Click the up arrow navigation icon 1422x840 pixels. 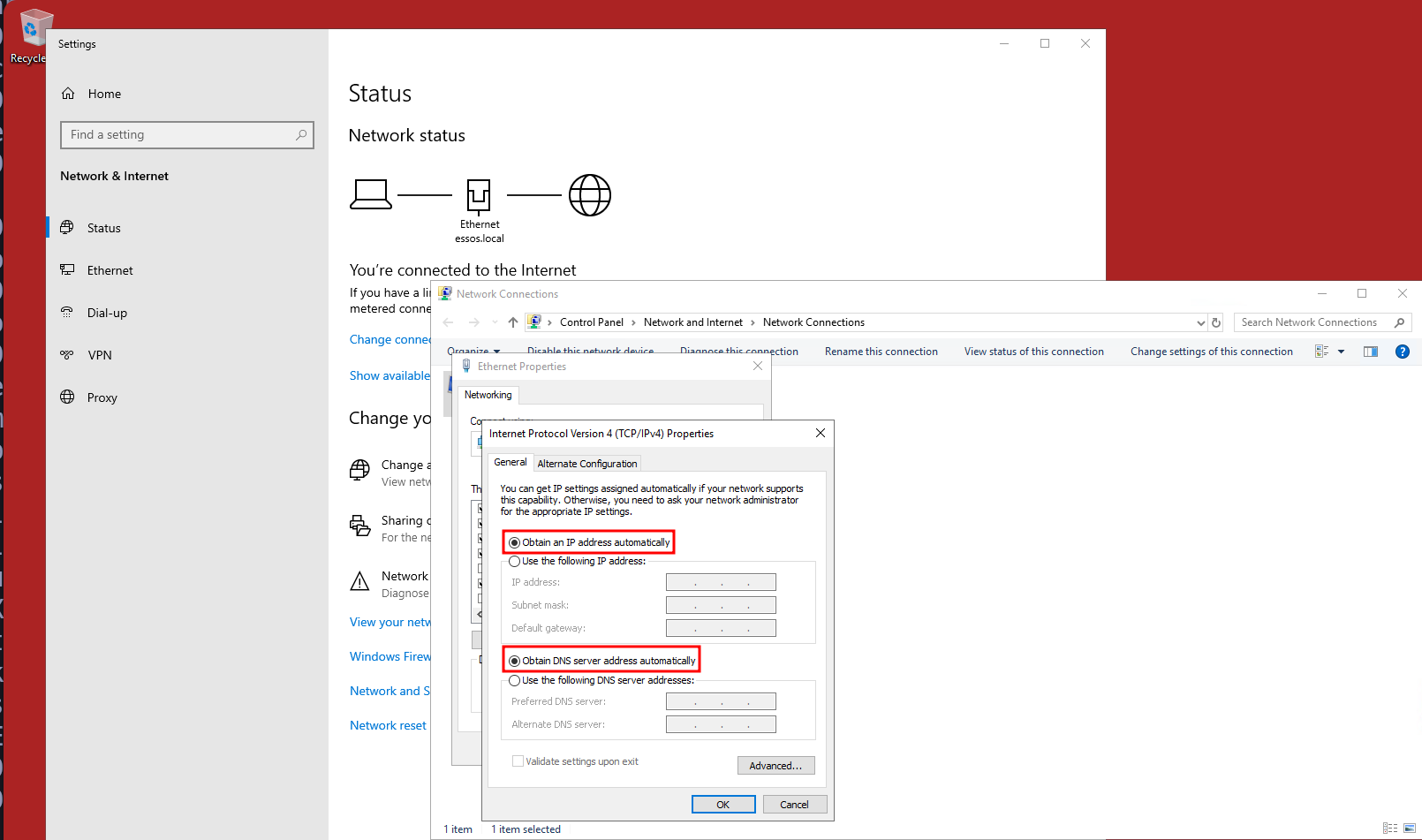(513, 322)
